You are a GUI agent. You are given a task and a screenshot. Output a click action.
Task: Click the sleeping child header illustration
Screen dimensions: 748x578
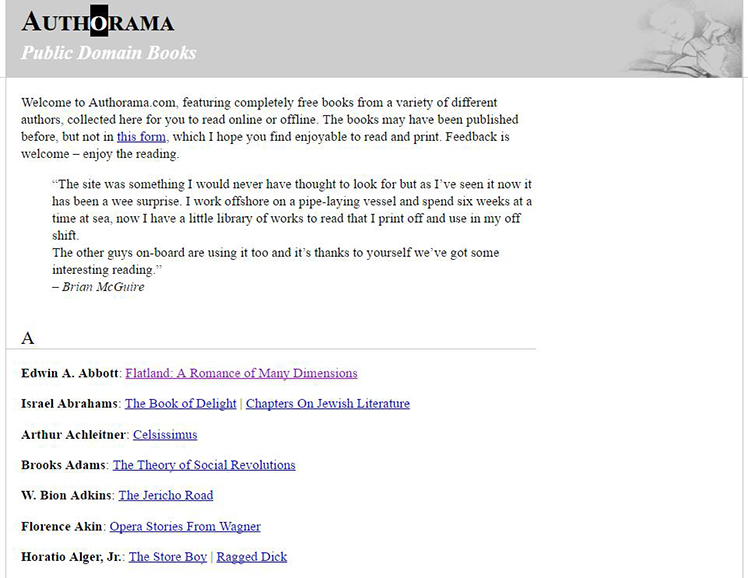tap(685, 39)
